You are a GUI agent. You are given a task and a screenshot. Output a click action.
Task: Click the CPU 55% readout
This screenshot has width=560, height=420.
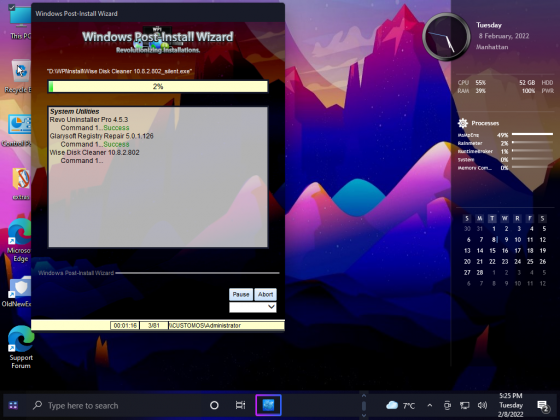472,82
